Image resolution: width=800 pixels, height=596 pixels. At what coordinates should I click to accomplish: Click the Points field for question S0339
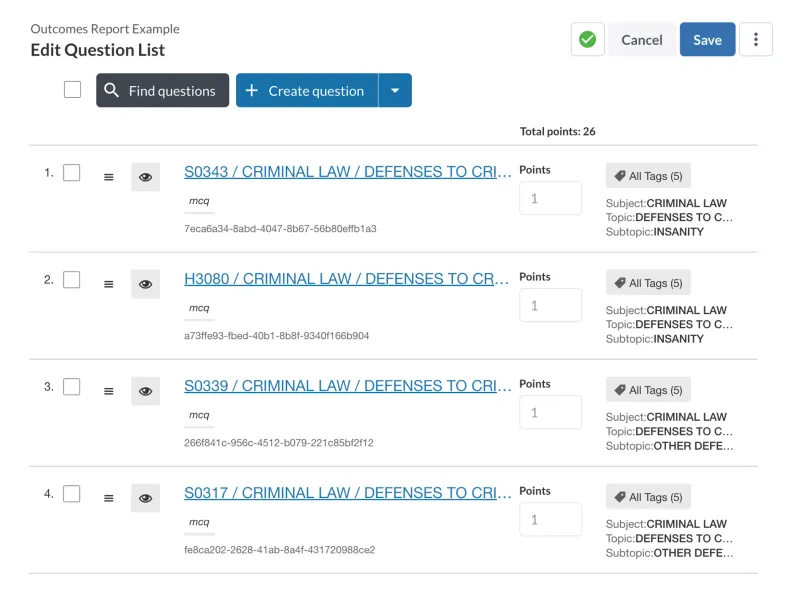[551, 412]
